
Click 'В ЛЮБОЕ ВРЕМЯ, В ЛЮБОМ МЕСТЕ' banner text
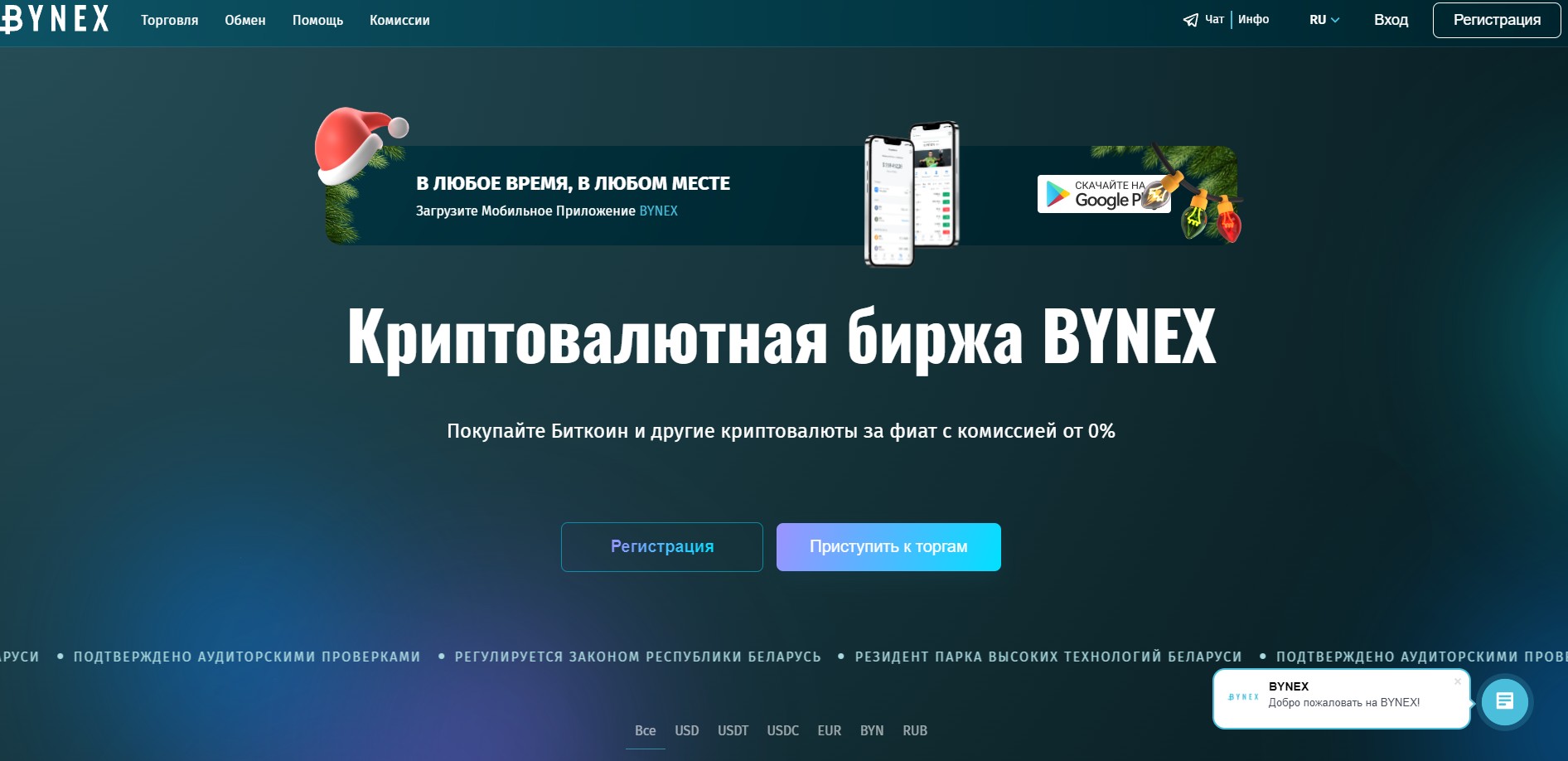pyautogui.click(x=573, y=183)
